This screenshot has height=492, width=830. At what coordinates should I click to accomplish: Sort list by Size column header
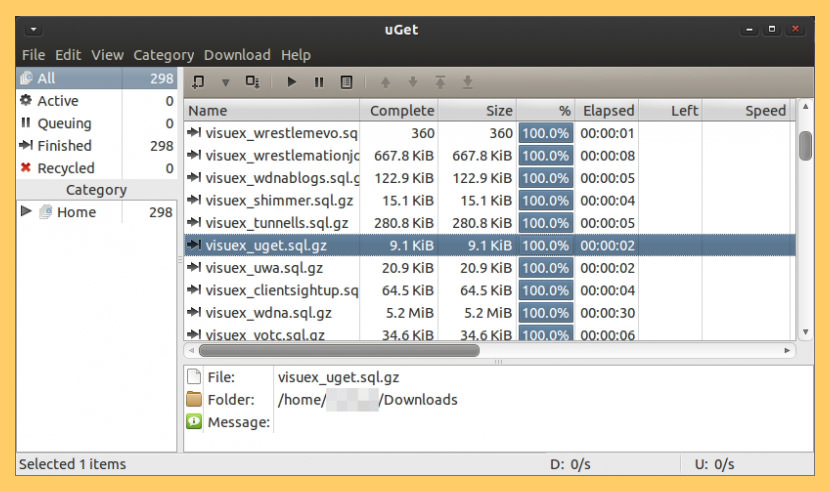tap(477, 111)
